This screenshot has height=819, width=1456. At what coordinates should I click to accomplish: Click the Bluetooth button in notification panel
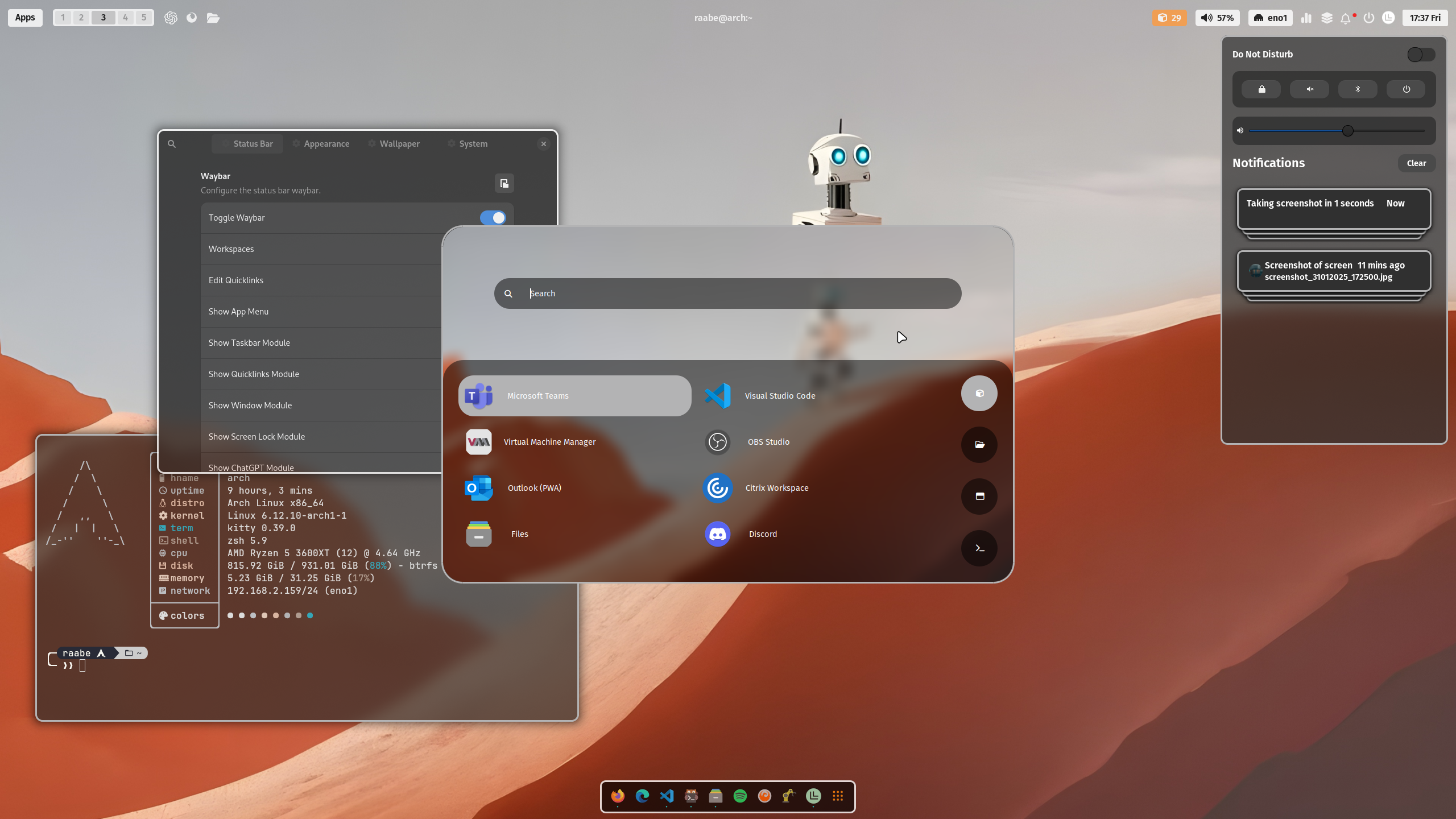[1358, 89]
